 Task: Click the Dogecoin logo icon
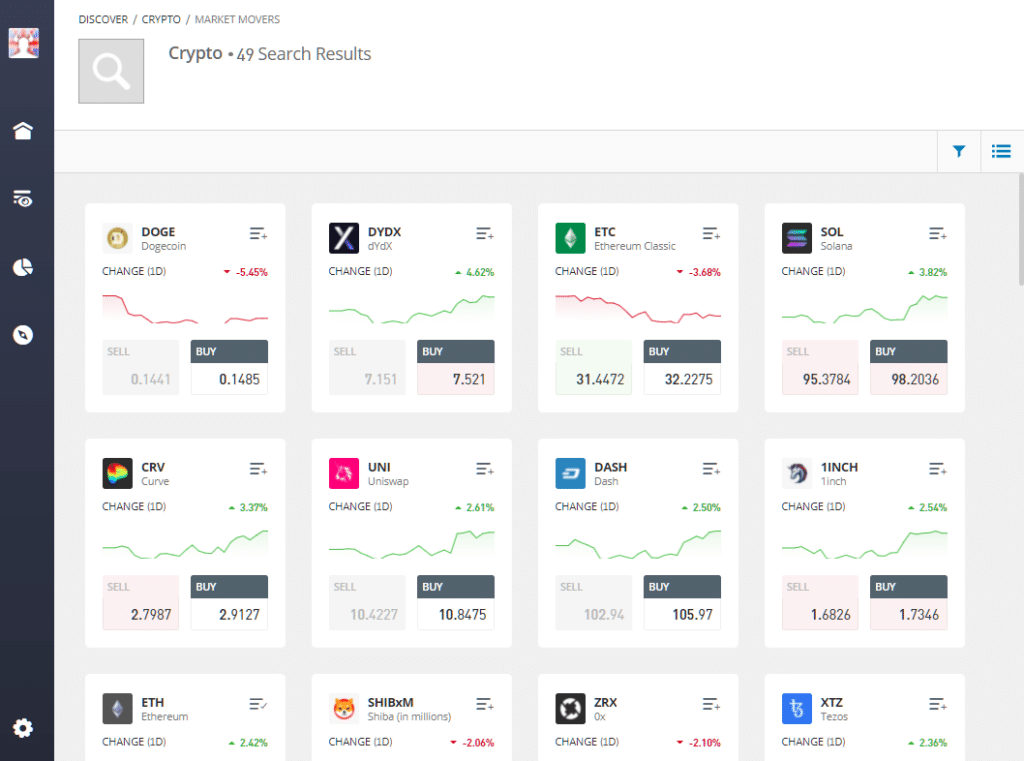118,238
